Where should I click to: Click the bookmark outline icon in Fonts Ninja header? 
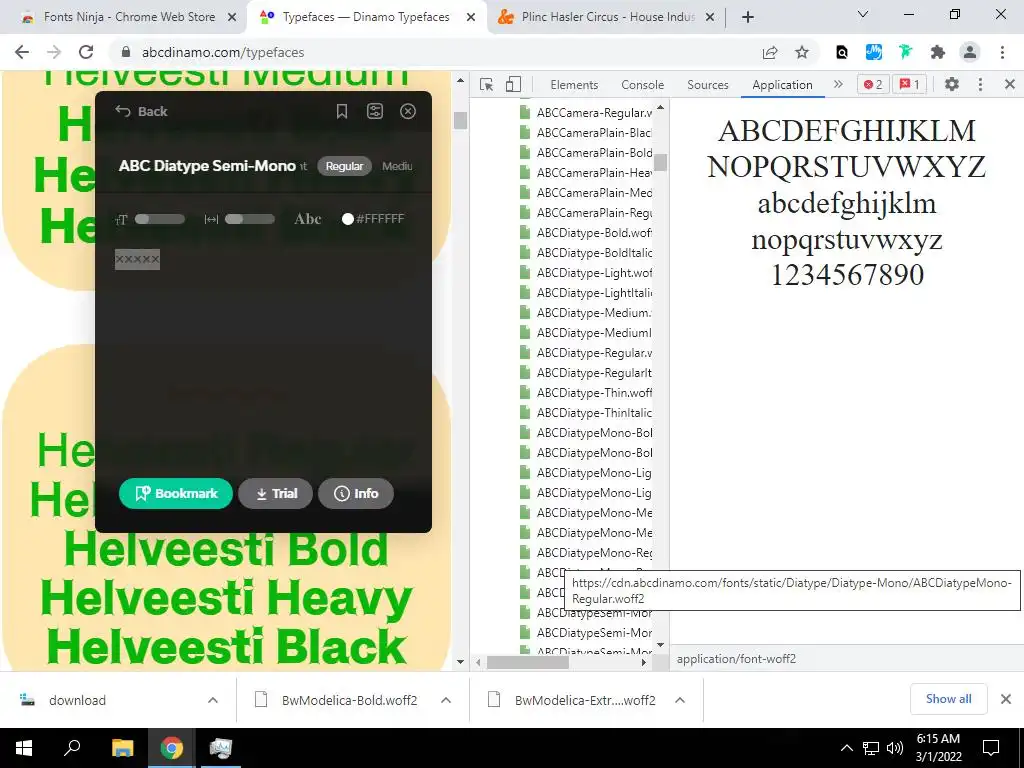coord(342,111)
